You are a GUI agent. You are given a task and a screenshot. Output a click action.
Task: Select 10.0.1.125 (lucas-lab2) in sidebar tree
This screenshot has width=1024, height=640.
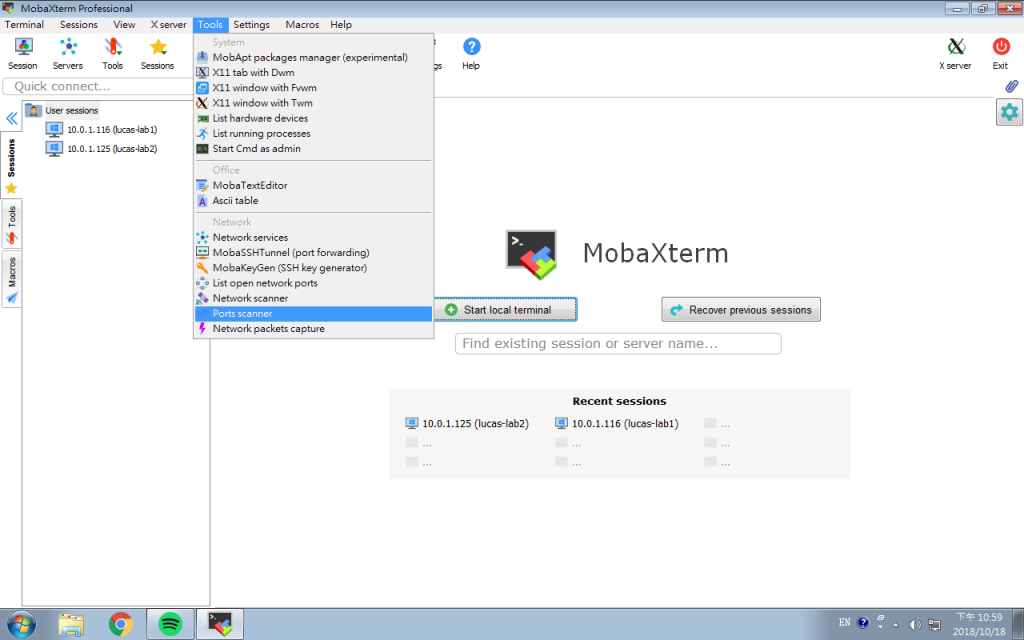[102, 148]
